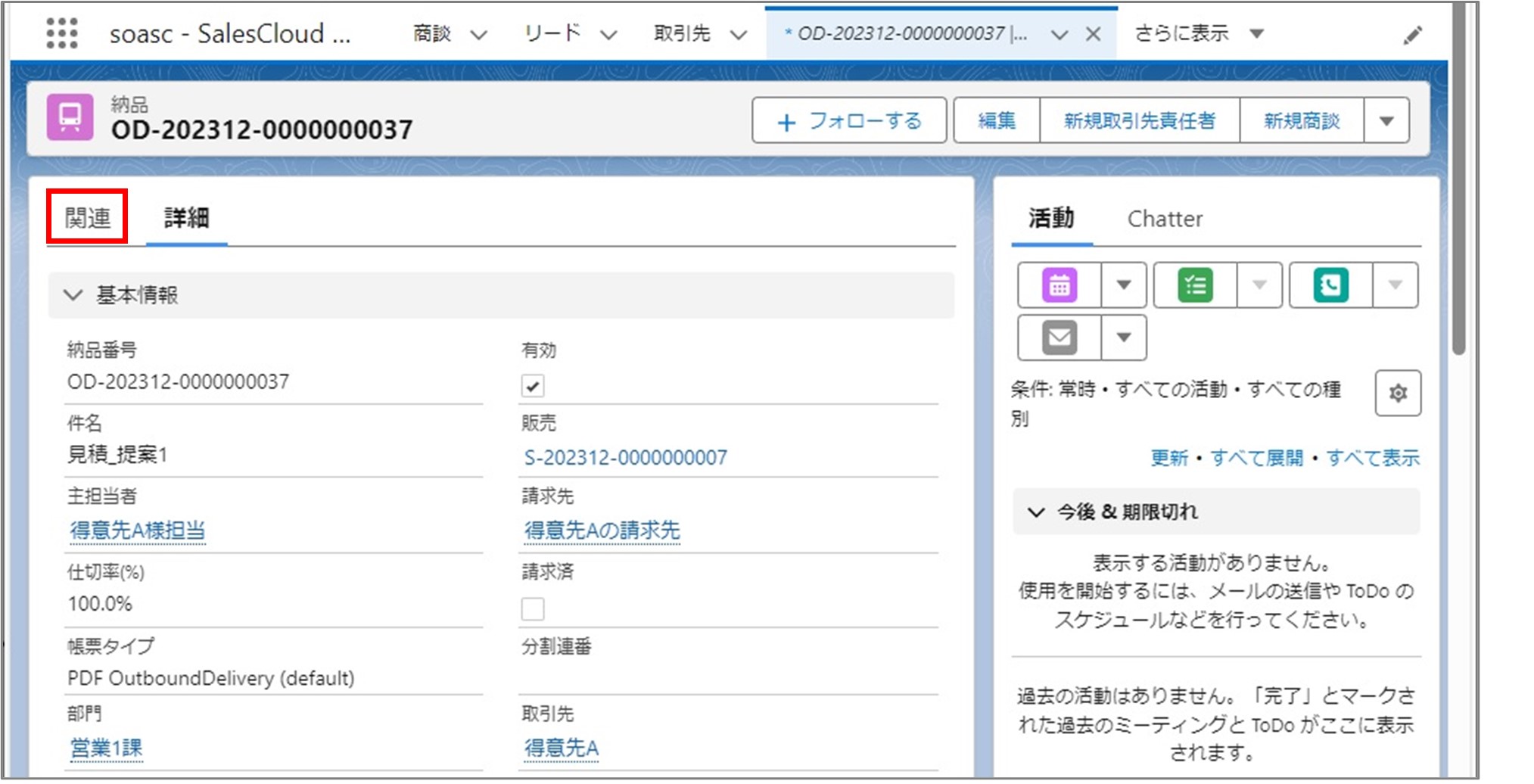Create new ToDo with green checklist icon
Screen dimensions: 1534x784
coord(1195,285)
